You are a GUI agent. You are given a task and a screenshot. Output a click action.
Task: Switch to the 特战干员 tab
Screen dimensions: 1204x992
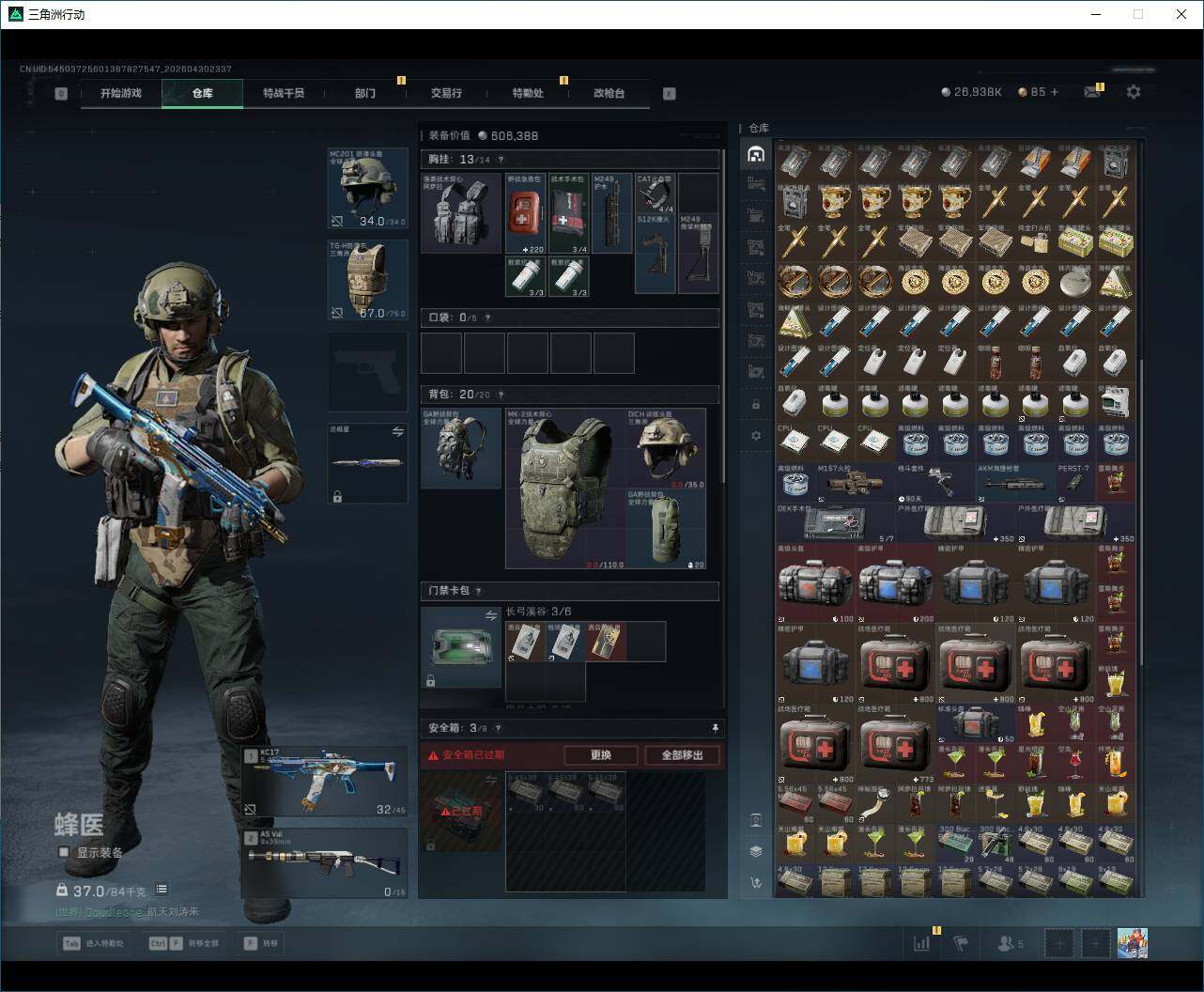pos(284,93)
